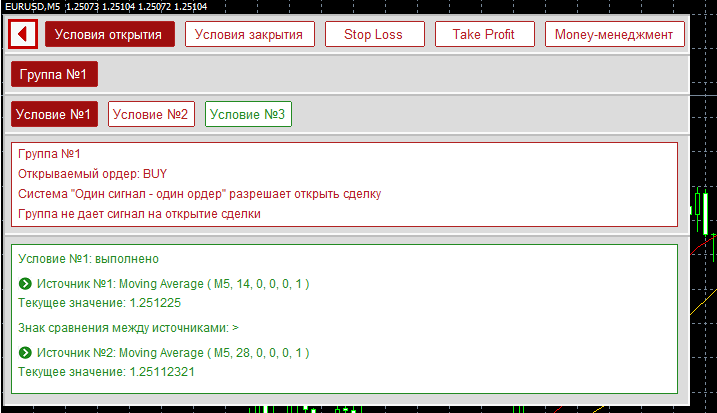This screenshot has width=717, height=413.
Task: Click the current value 1.251225 line
Action: (x=99, y=302)
